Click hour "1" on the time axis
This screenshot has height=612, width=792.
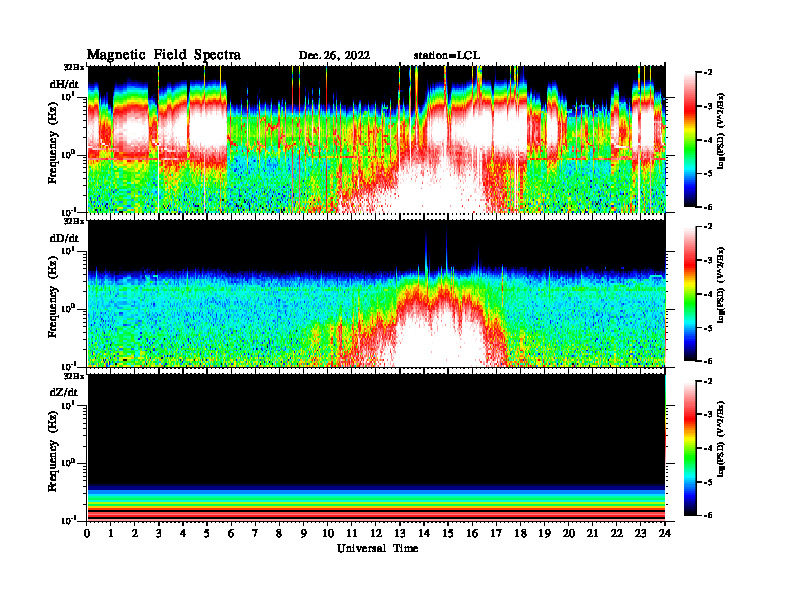click(111, 533)
